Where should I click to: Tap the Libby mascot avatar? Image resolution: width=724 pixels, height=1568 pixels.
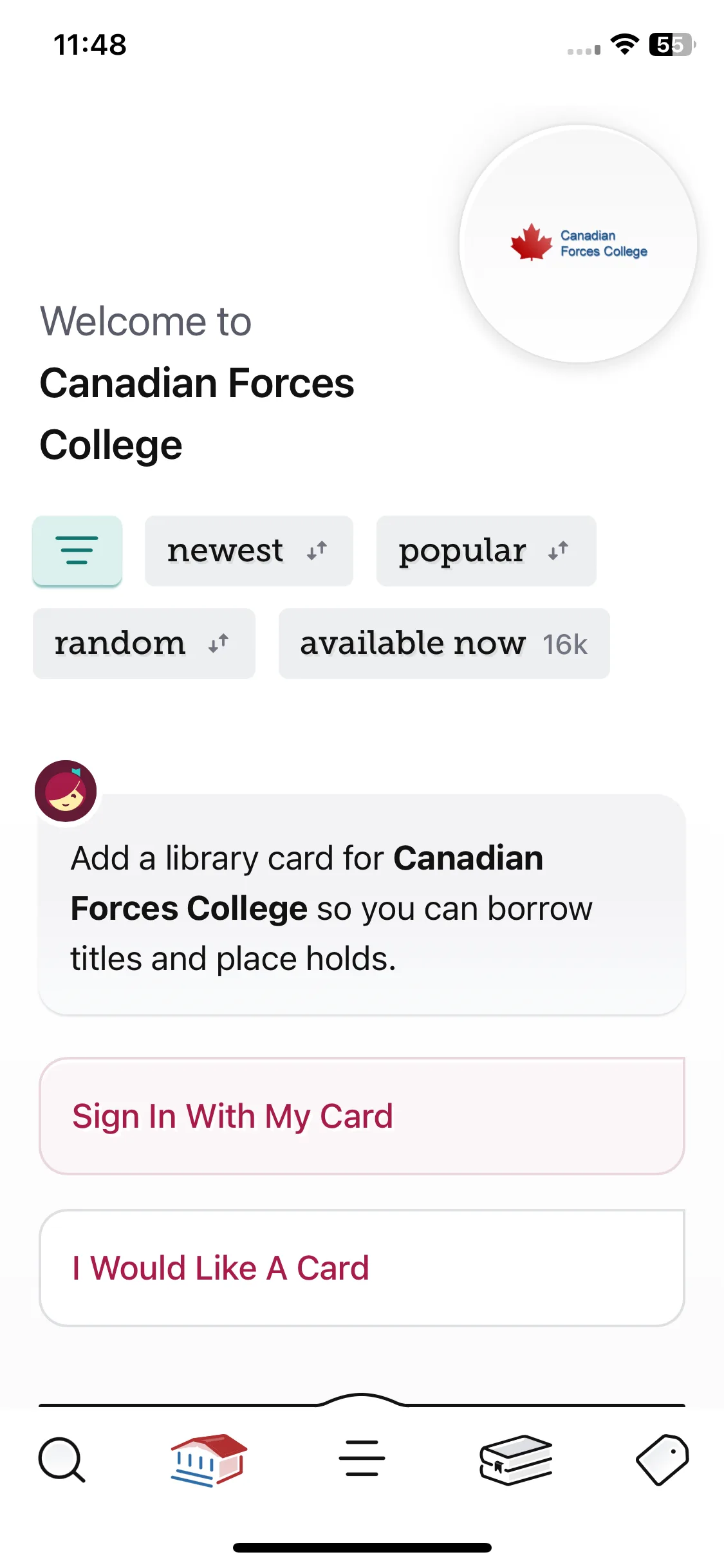tap(66, 791)
